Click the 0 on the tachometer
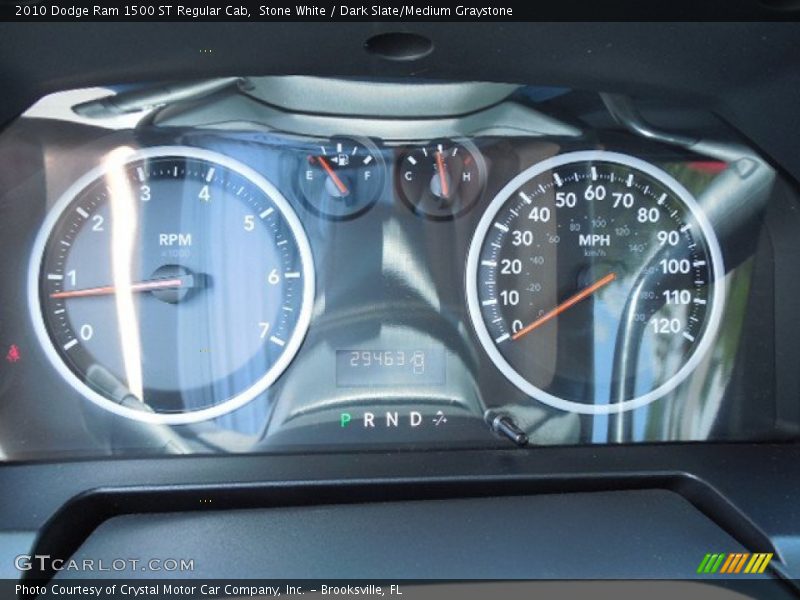 [x=86, y=333]
